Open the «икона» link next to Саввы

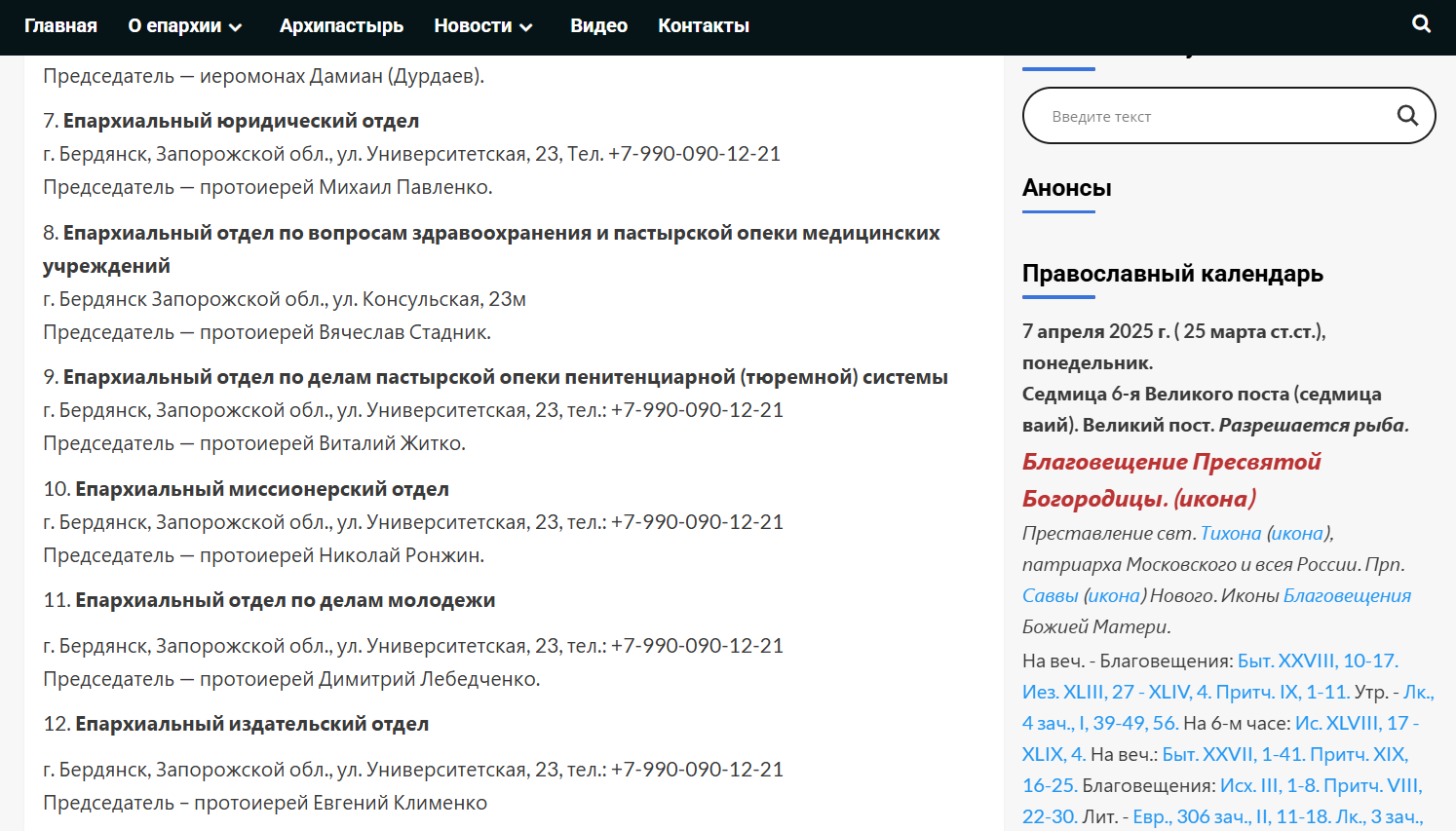pos(1115,595)
